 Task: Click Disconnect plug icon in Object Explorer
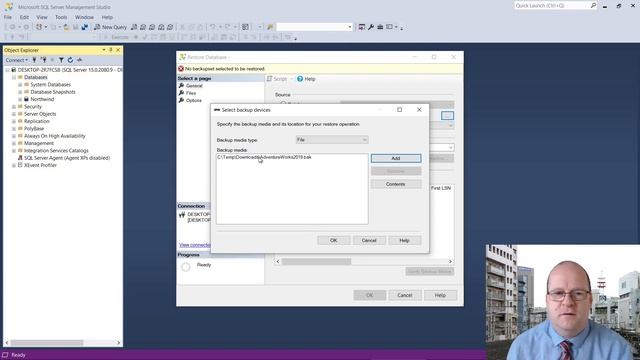(x=43, y=60)
